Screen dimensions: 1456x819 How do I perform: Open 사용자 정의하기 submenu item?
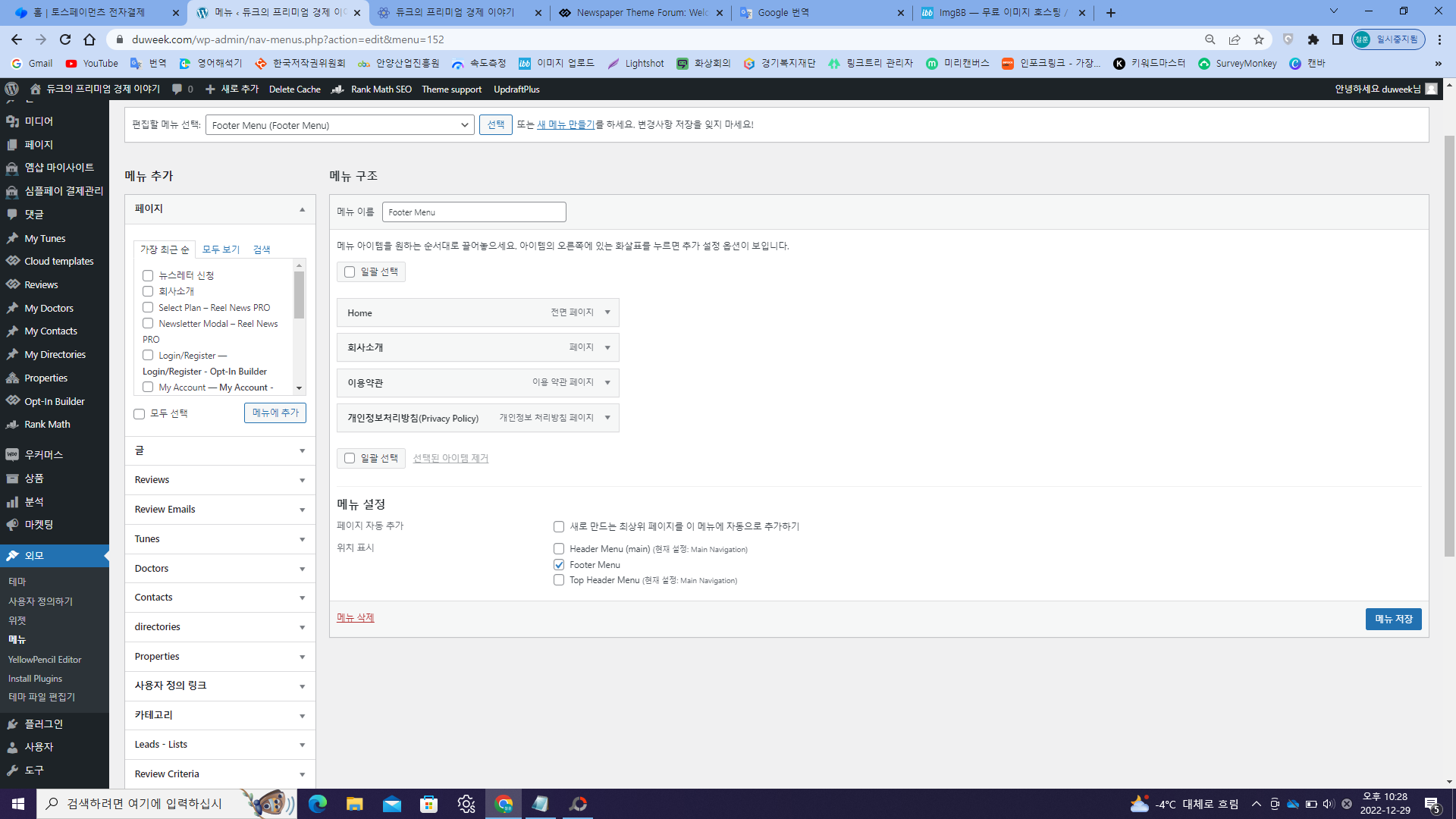40,601
